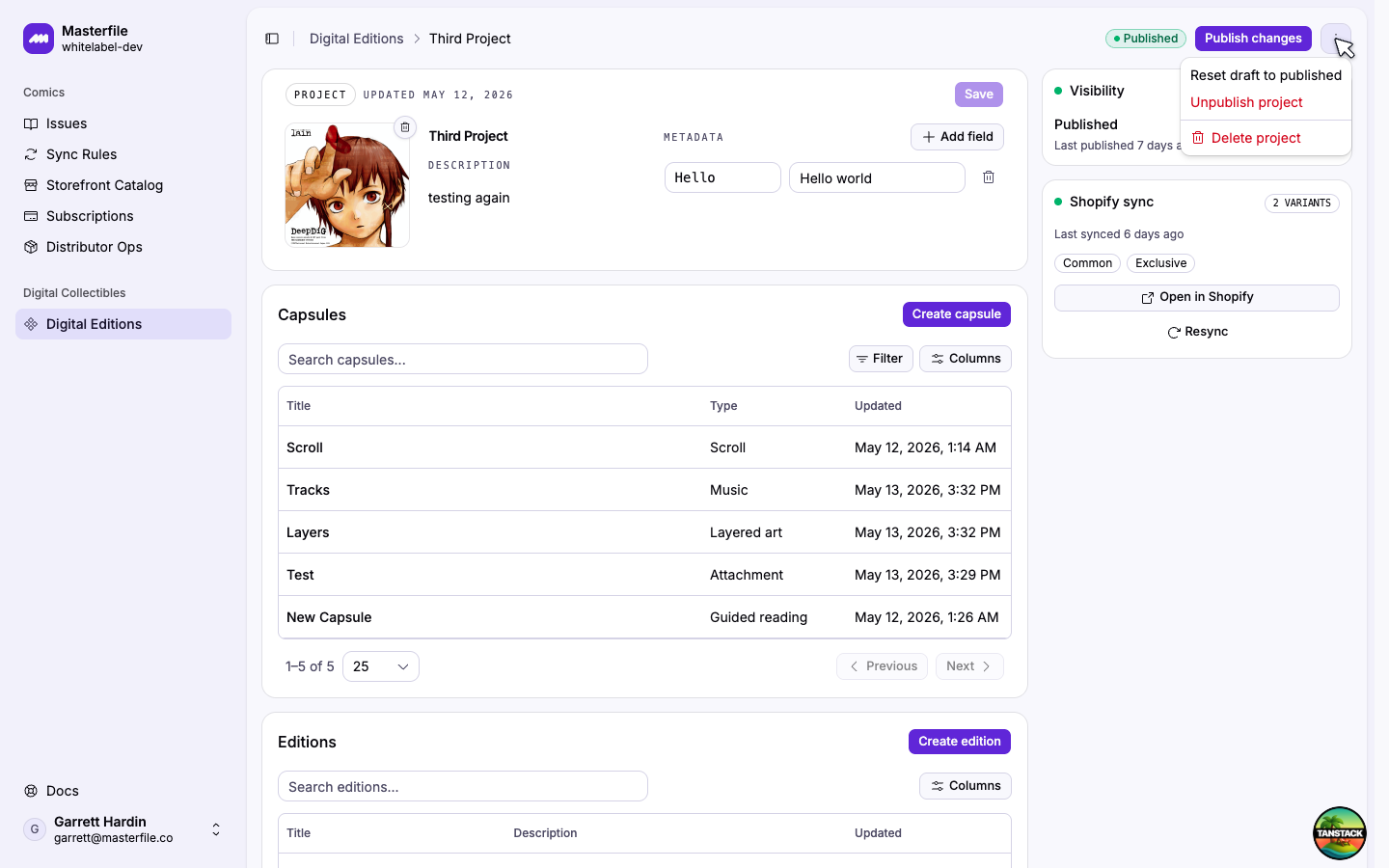Delete the Hello metadata row
This screenshot has width=1389, height=868.
point(989,177)
